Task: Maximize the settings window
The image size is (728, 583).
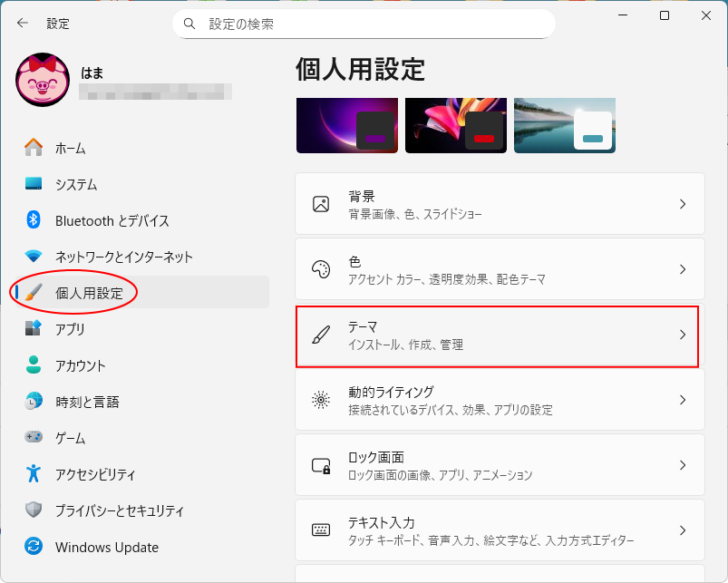Action: (664, 15)
